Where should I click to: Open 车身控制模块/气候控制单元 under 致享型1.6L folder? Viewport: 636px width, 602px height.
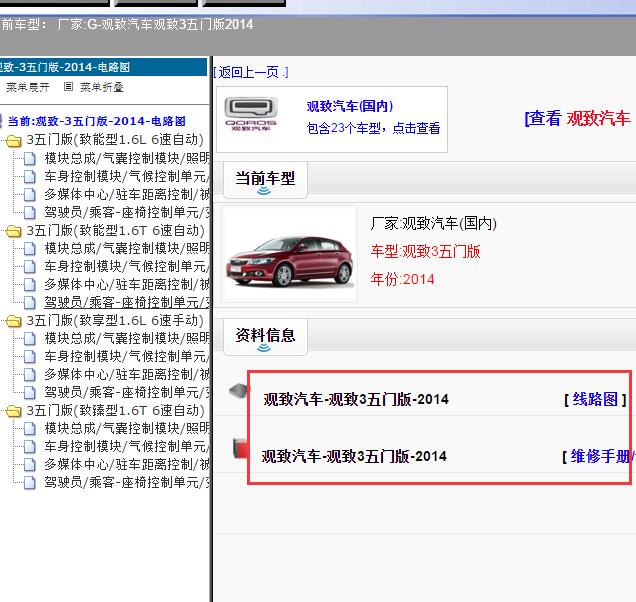point(127,356)
